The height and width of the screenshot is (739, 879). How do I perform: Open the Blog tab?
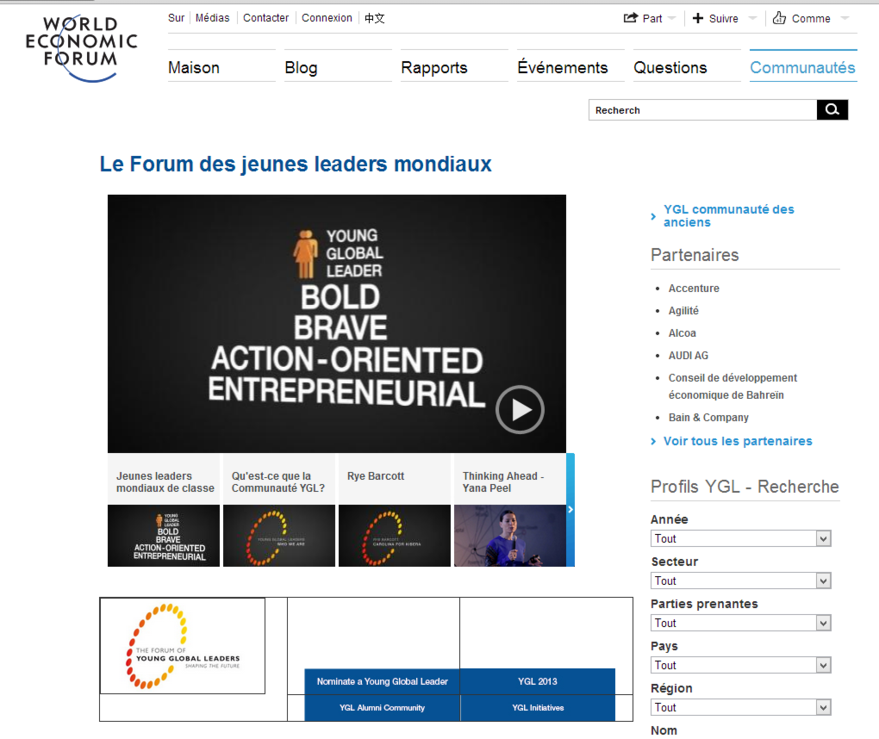click(301, 67)
